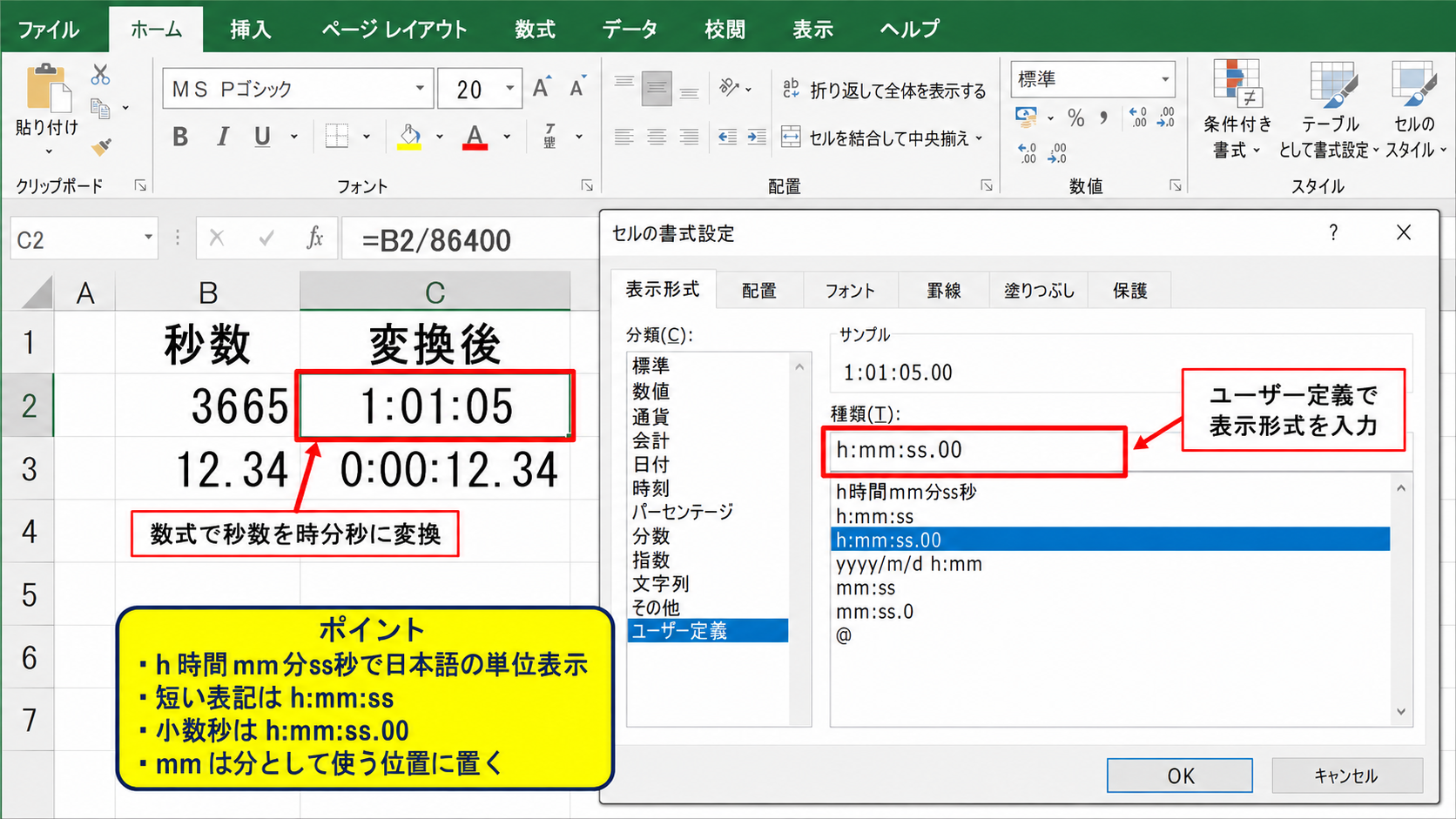Select ユーザー定義 in the category list
The image size is (1456, 819).
click(x=708, y=631)
